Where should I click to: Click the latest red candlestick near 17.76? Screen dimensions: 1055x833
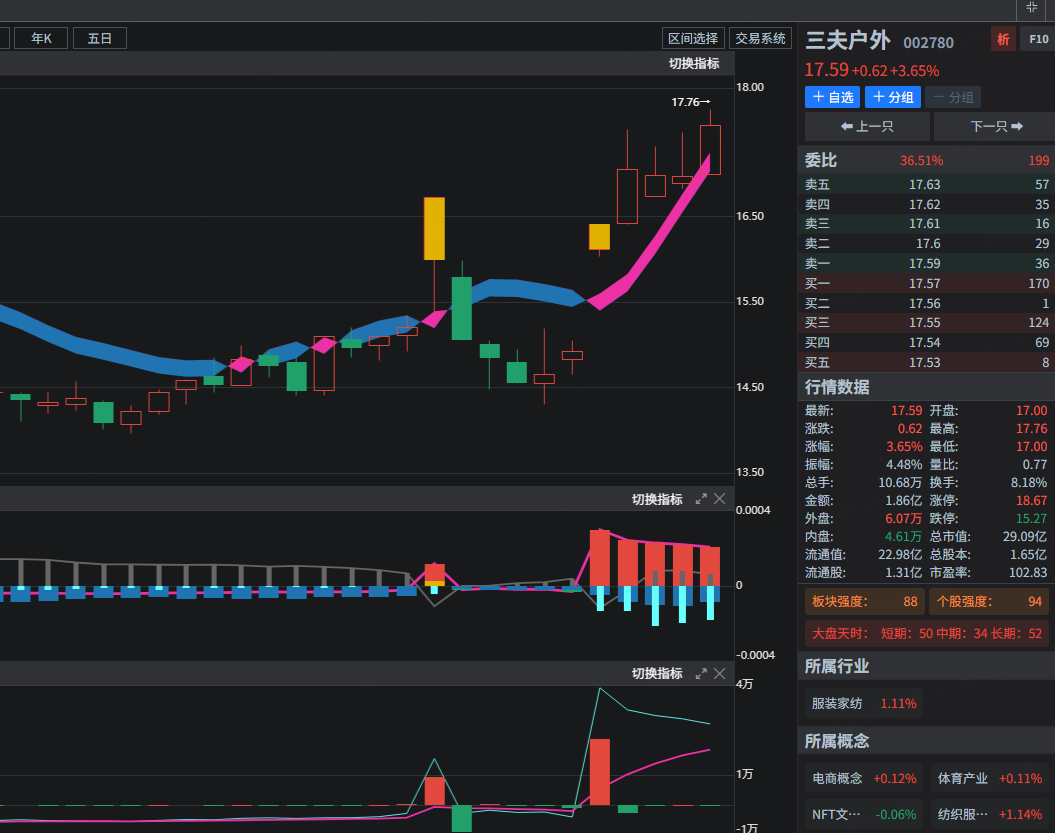click(710, 150)
